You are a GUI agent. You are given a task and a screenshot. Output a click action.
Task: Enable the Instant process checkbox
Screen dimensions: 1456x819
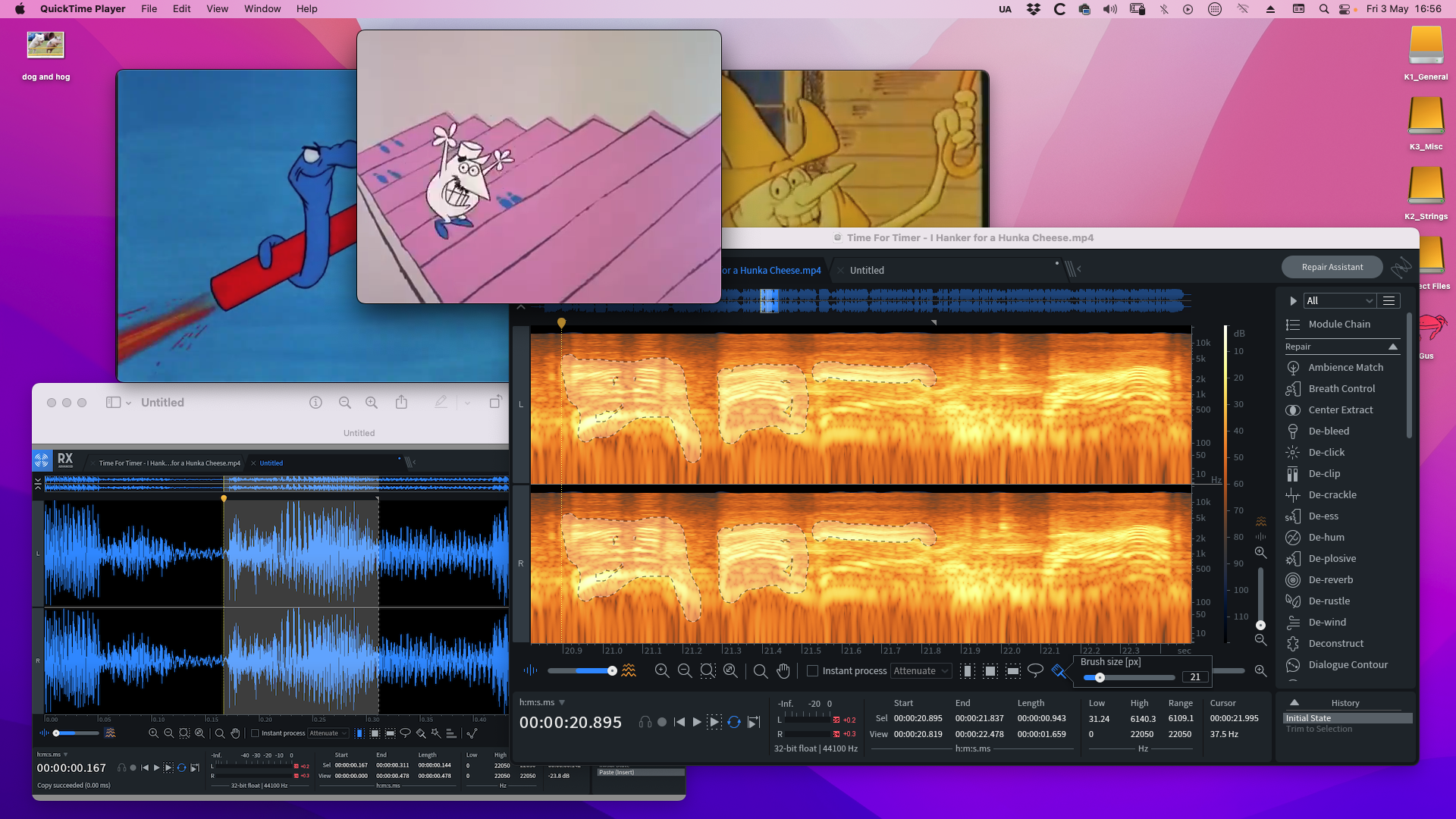coord(812,670)
